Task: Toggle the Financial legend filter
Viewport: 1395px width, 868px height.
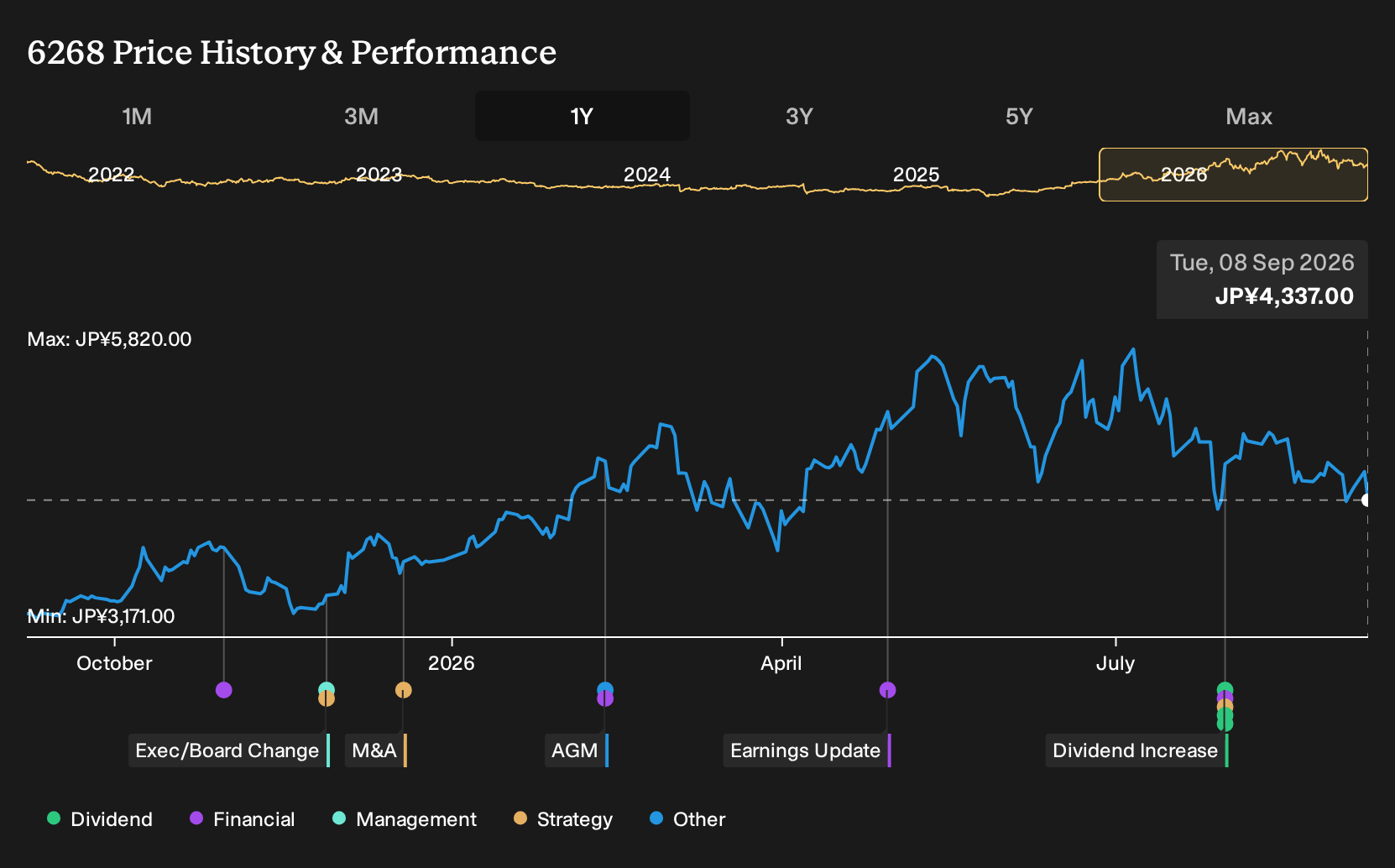Action: pos(242,819)
